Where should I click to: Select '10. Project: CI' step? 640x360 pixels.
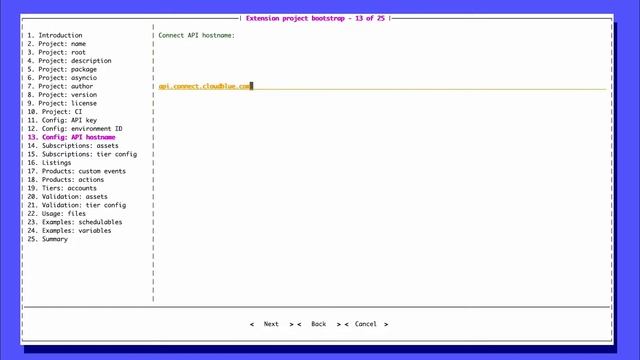(x=55, y=111)
